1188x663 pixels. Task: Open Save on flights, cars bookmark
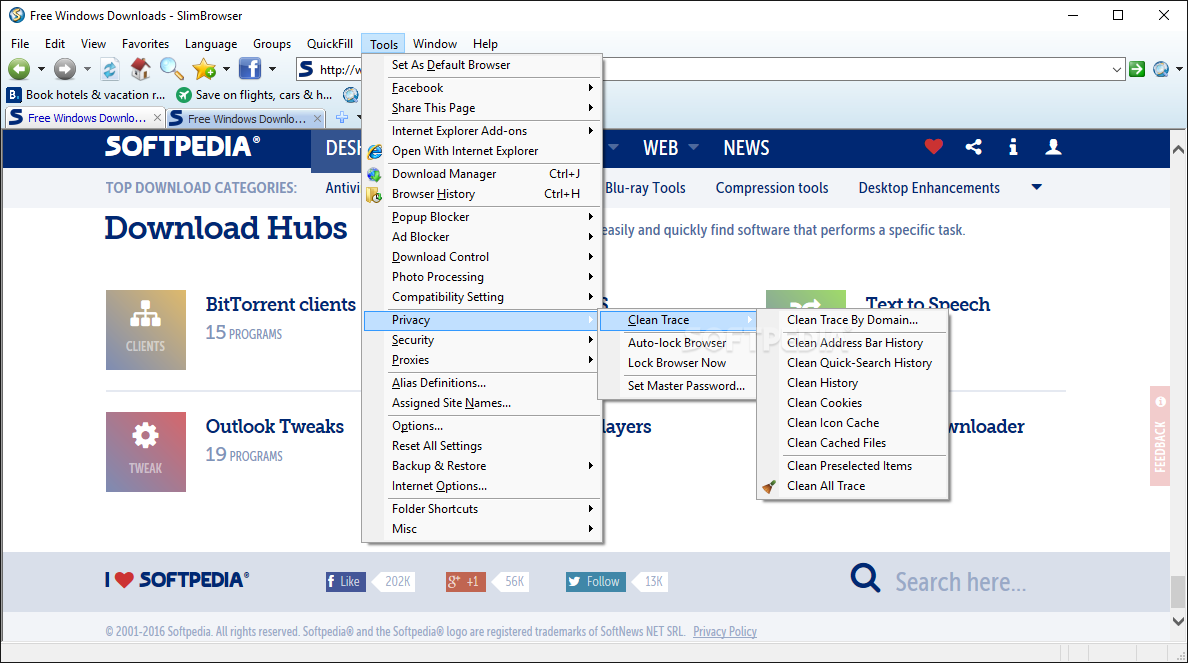[255, 95]
